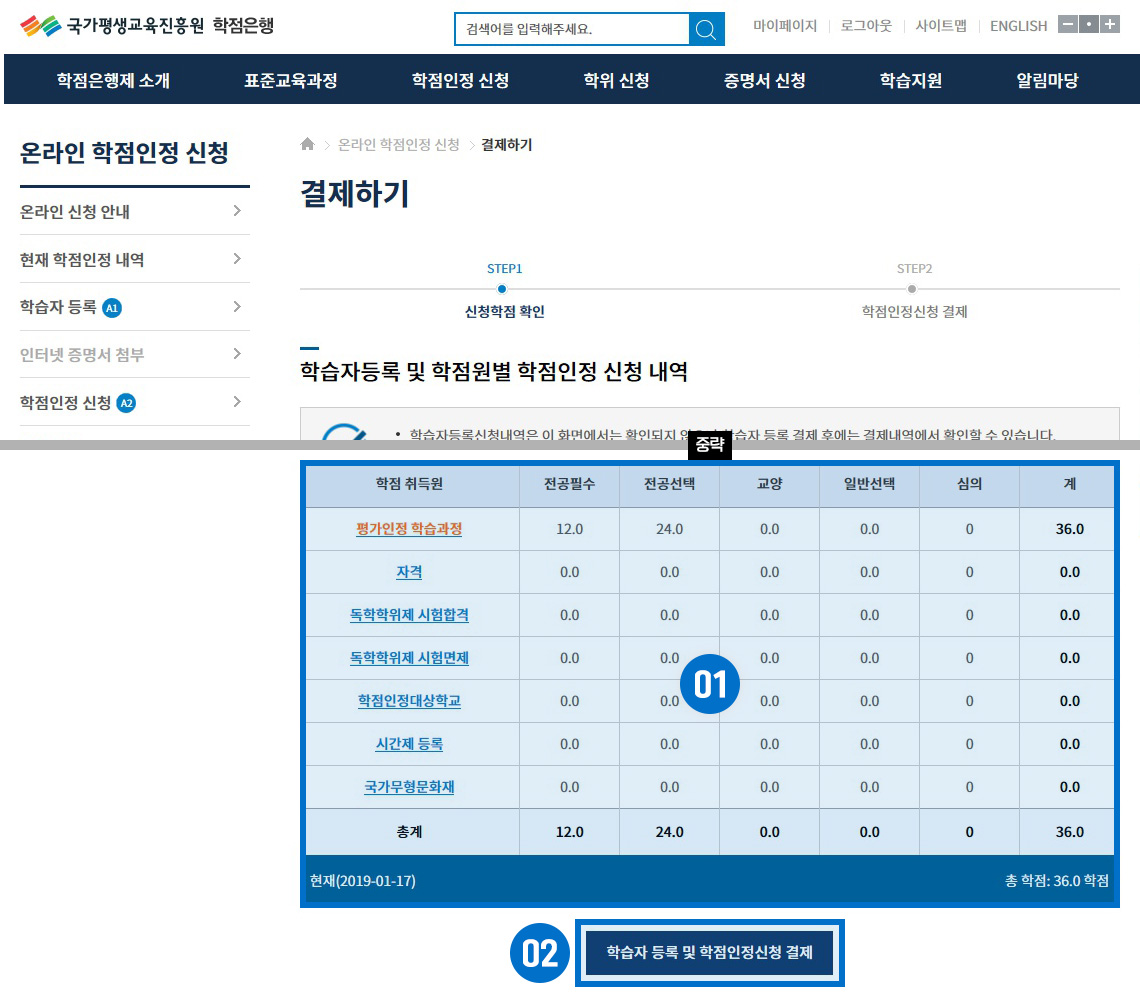
Task: Focus the 검색어를 입력해주세요 search field
Action: pyautogui.click(x=572, y=29)
